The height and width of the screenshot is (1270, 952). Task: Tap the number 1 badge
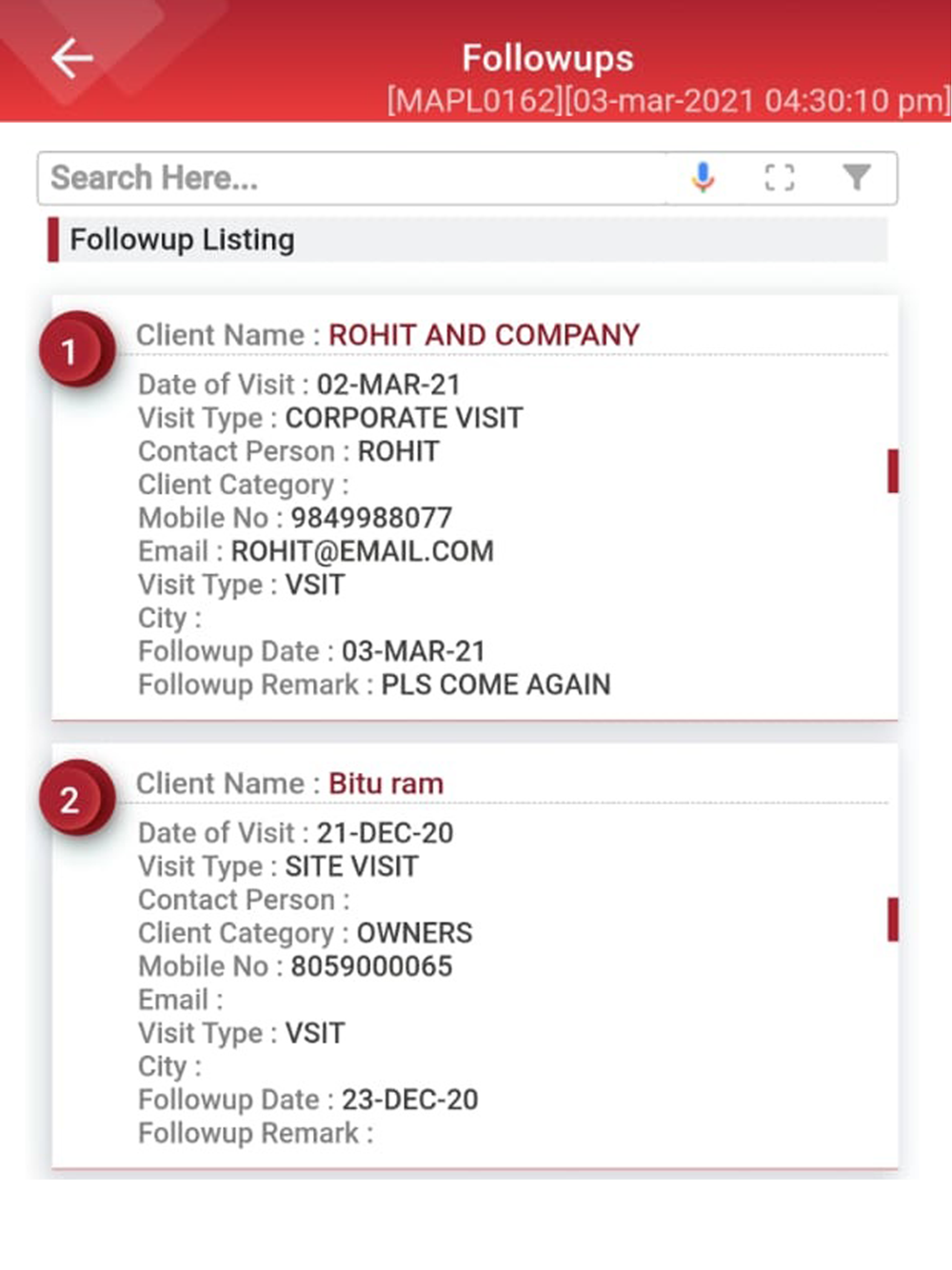pos(70,351)
